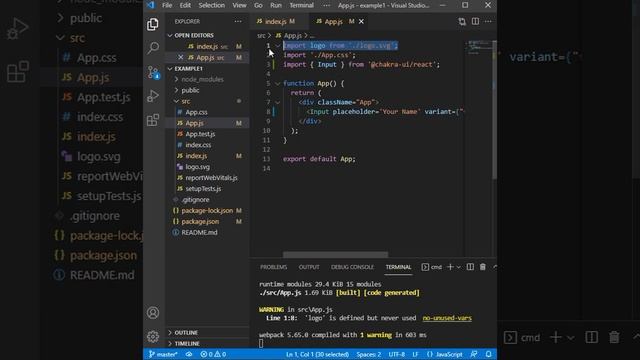Click the LF end of line indicator

(415, 354)
